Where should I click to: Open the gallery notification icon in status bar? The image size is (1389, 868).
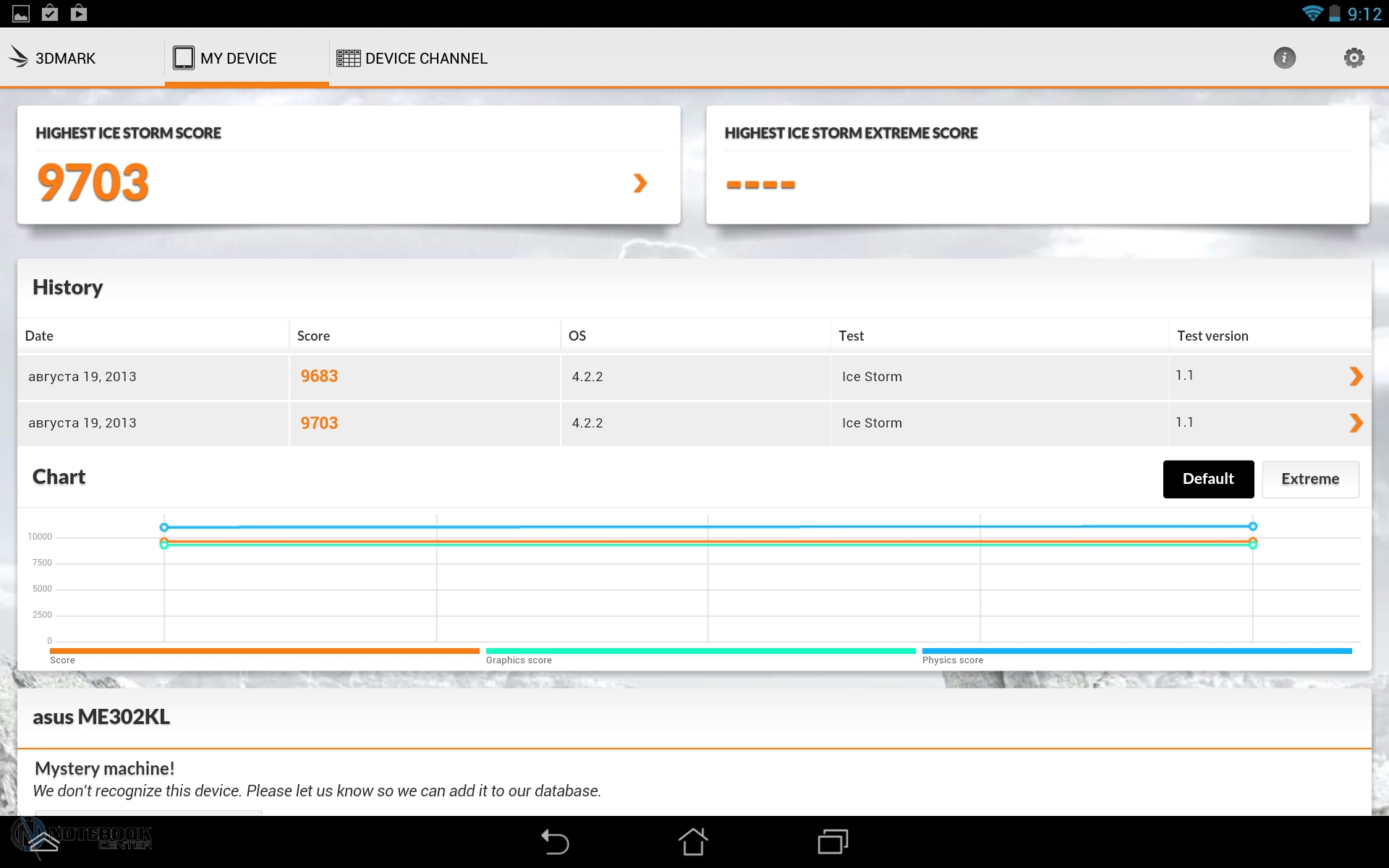pos(21,13)
